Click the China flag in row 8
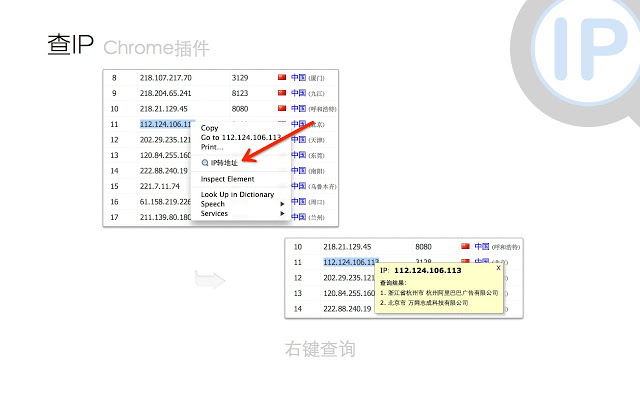Image resolution: width=640 pixels, height=400 pixels. point(282,77)
